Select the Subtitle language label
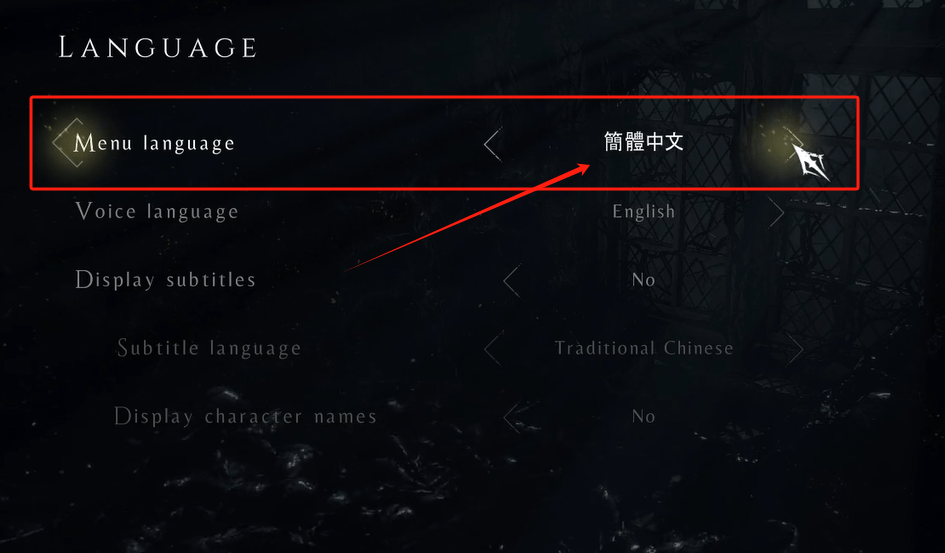The image size is (945, 553). [209, 348]
